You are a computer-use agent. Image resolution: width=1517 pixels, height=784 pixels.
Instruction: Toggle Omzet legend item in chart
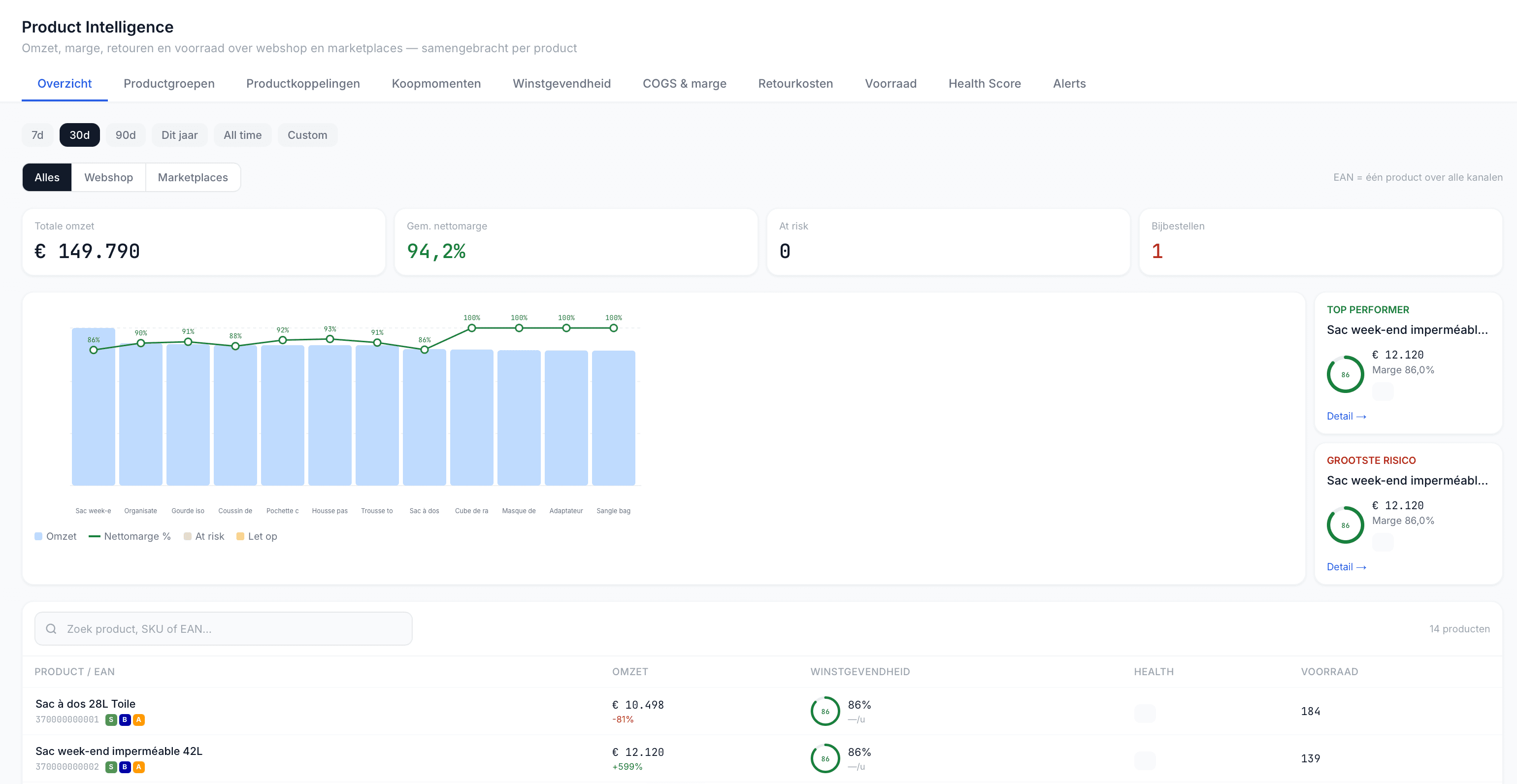(55, 536)
